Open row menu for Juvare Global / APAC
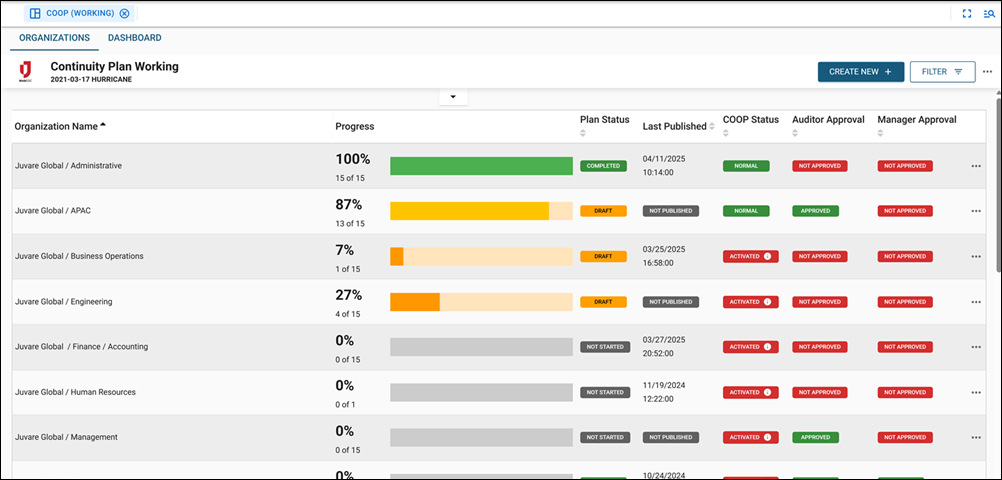 (x=976, y=211)
